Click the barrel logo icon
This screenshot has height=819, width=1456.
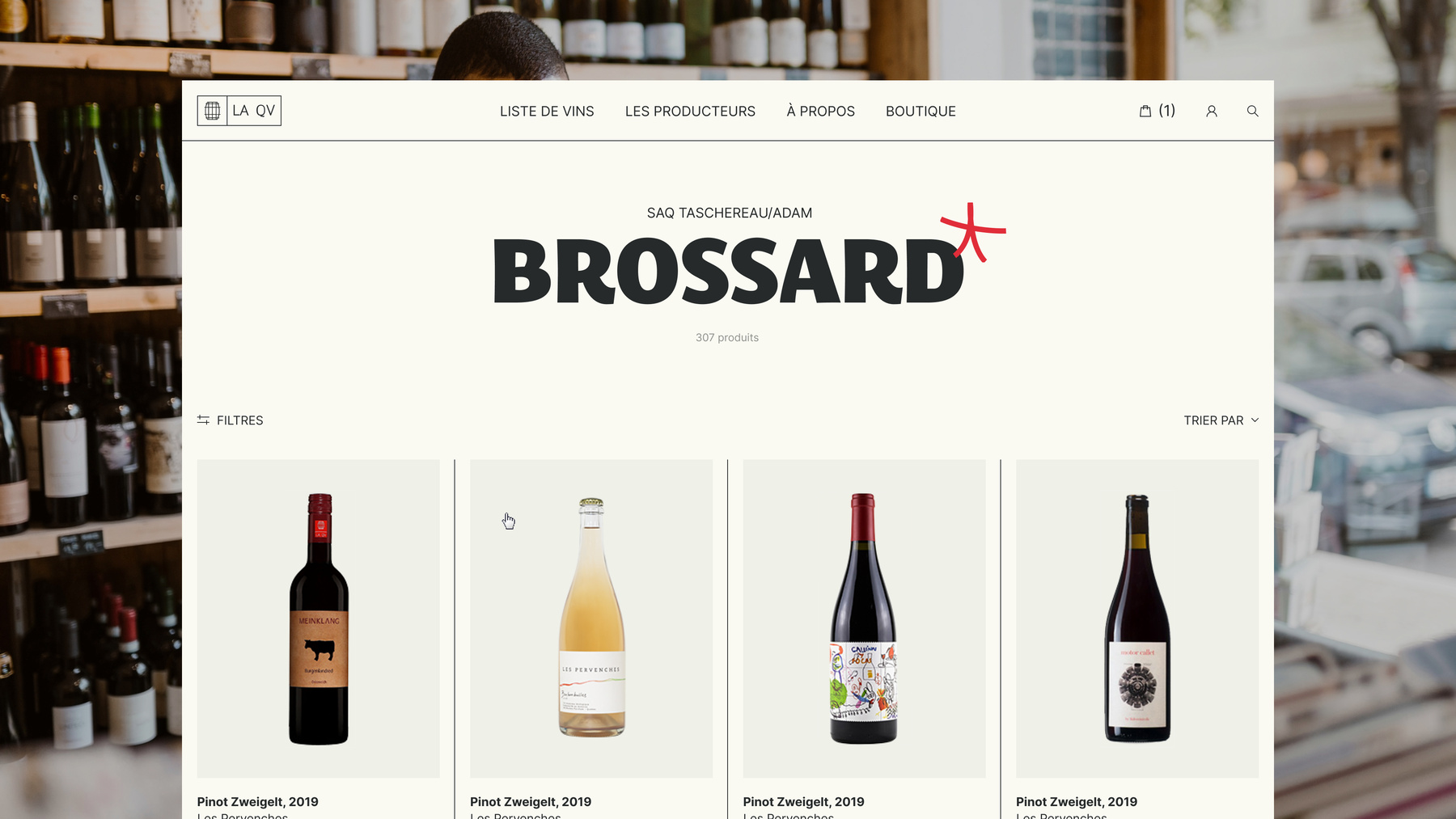click(212, 111)
